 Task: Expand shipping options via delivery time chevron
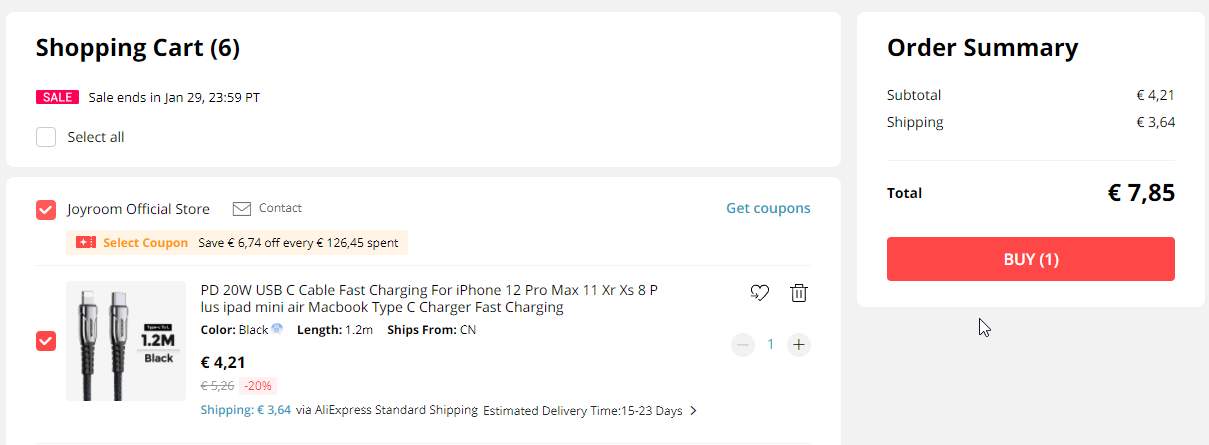[694, 411]
